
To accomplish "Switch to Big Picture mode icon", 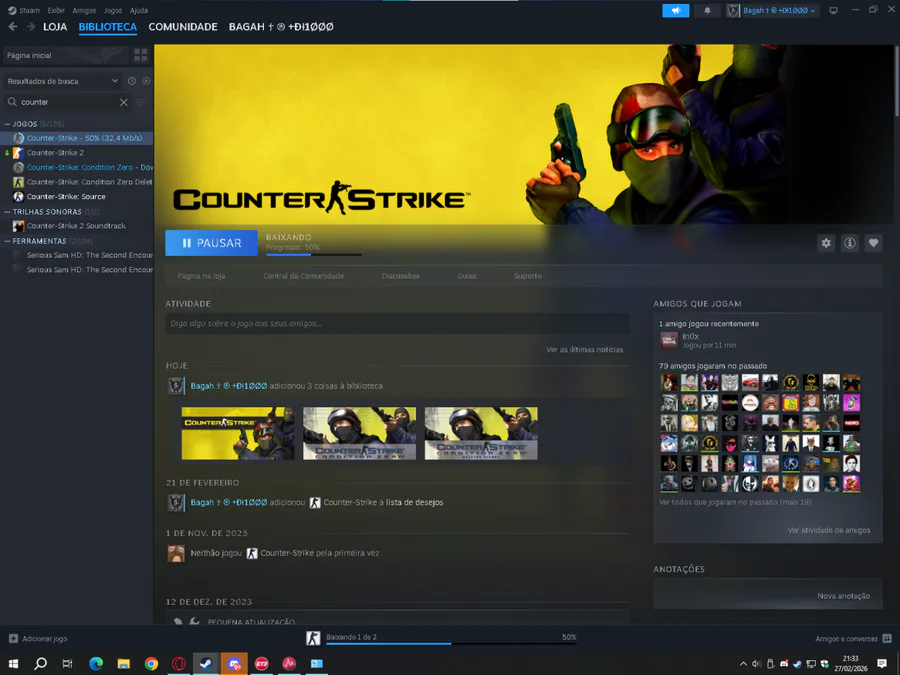I will pos(833,10).
